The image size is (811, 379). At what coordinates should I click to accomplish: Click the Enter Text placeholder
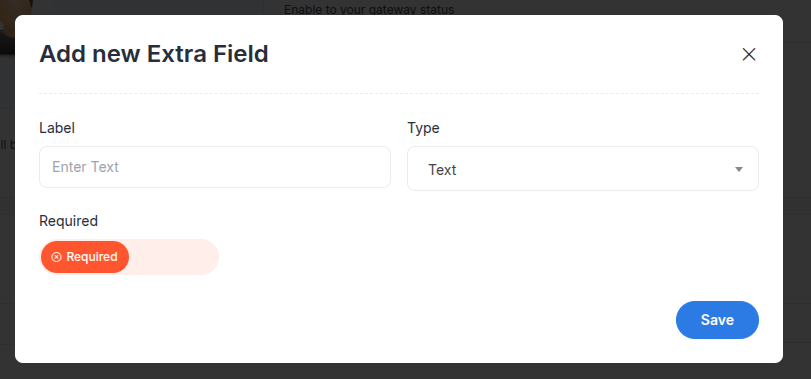[85, 167]
